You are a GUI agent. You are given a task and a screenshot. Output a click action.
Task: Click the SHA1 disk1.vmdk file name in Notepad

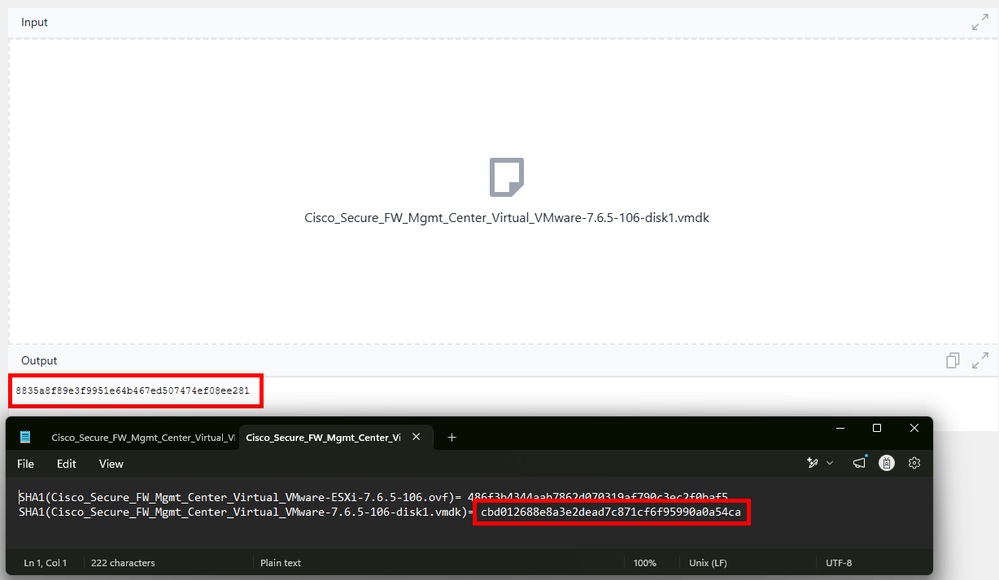(x=257, y=512)
